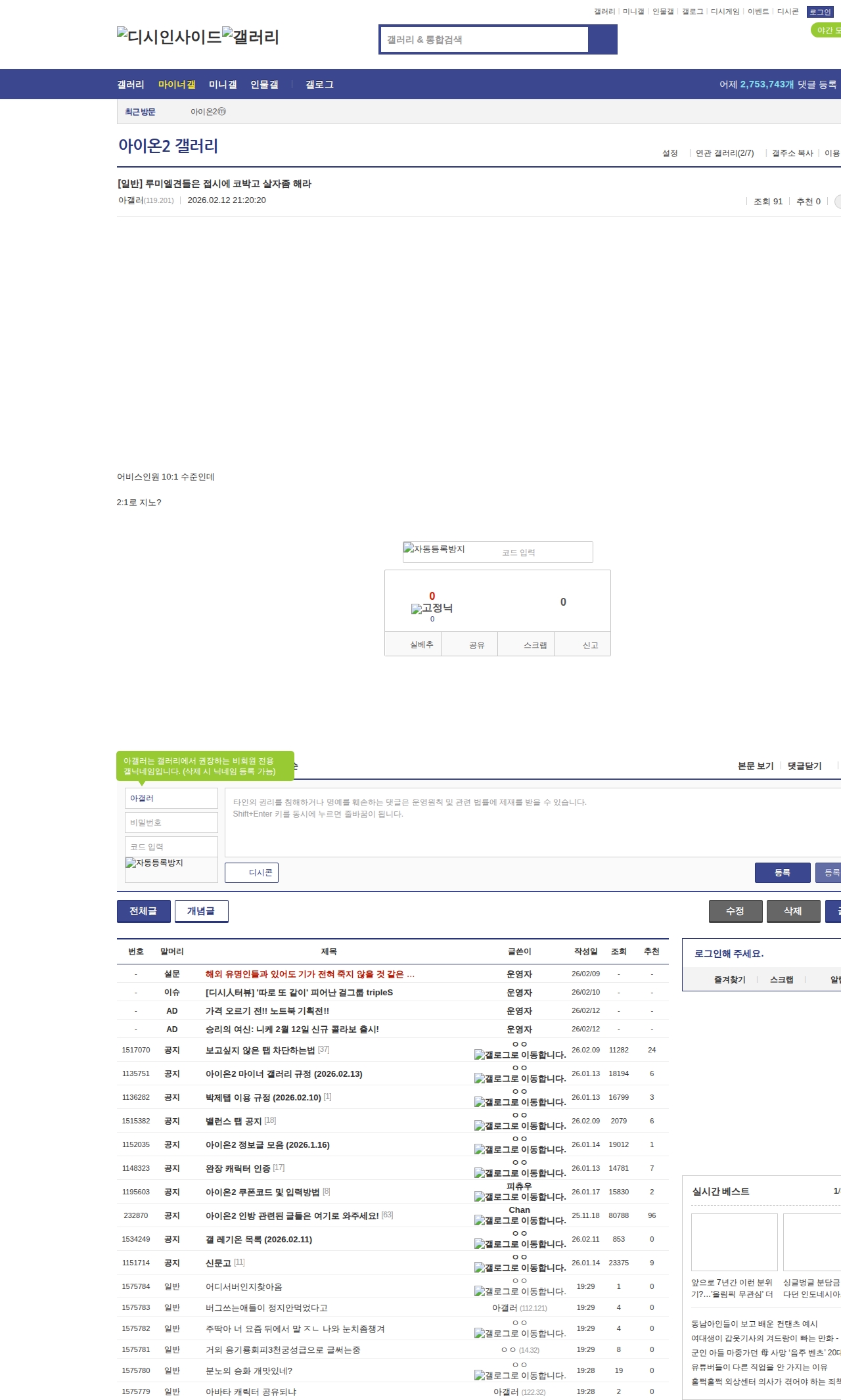Open gallog icon on post row 1534249
Viewport: 841px width, 1400px height.
[520, 1244]
